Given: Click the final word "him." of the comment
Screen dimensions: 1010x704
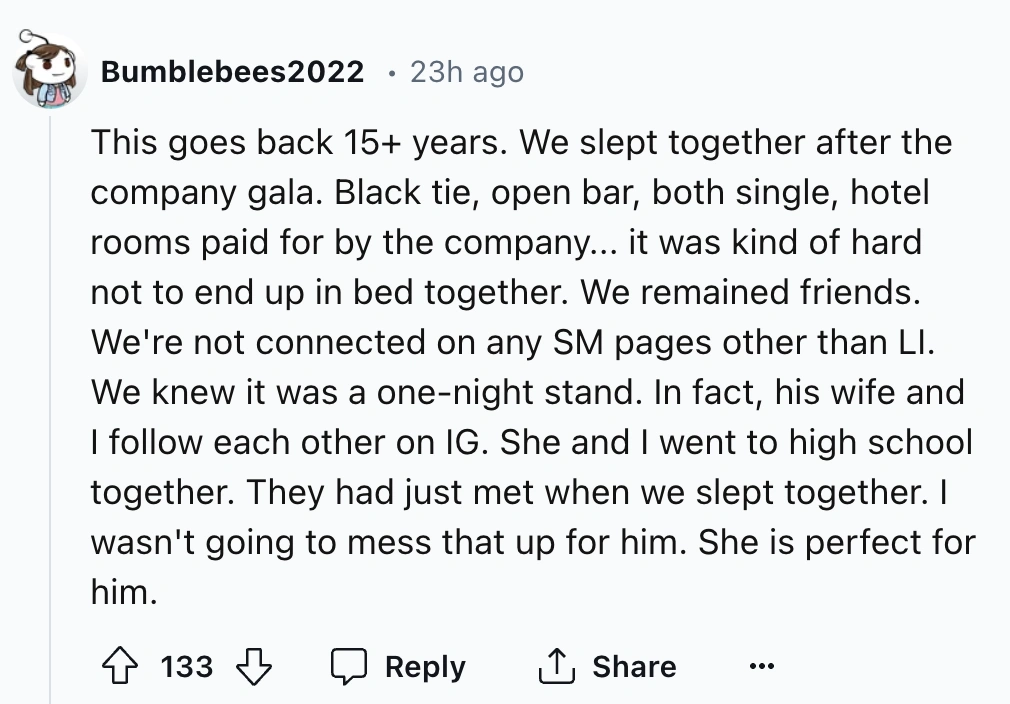Looking at the screenshot, I should 124,592.
